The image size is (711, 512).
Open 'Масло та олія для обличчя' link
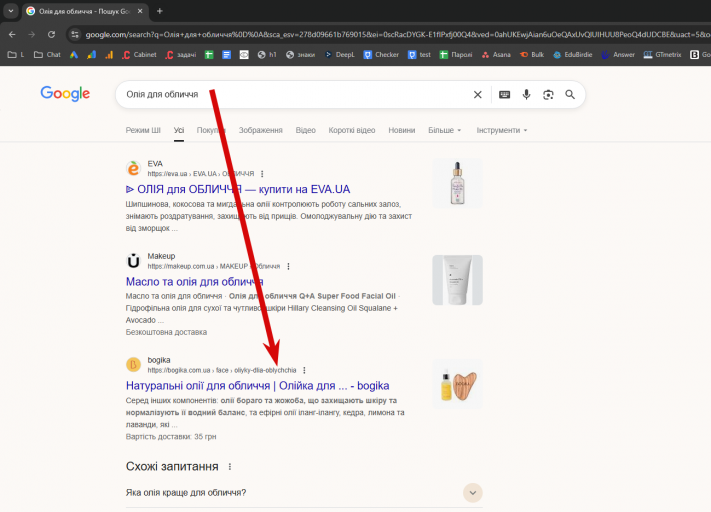tap(195, 282)
